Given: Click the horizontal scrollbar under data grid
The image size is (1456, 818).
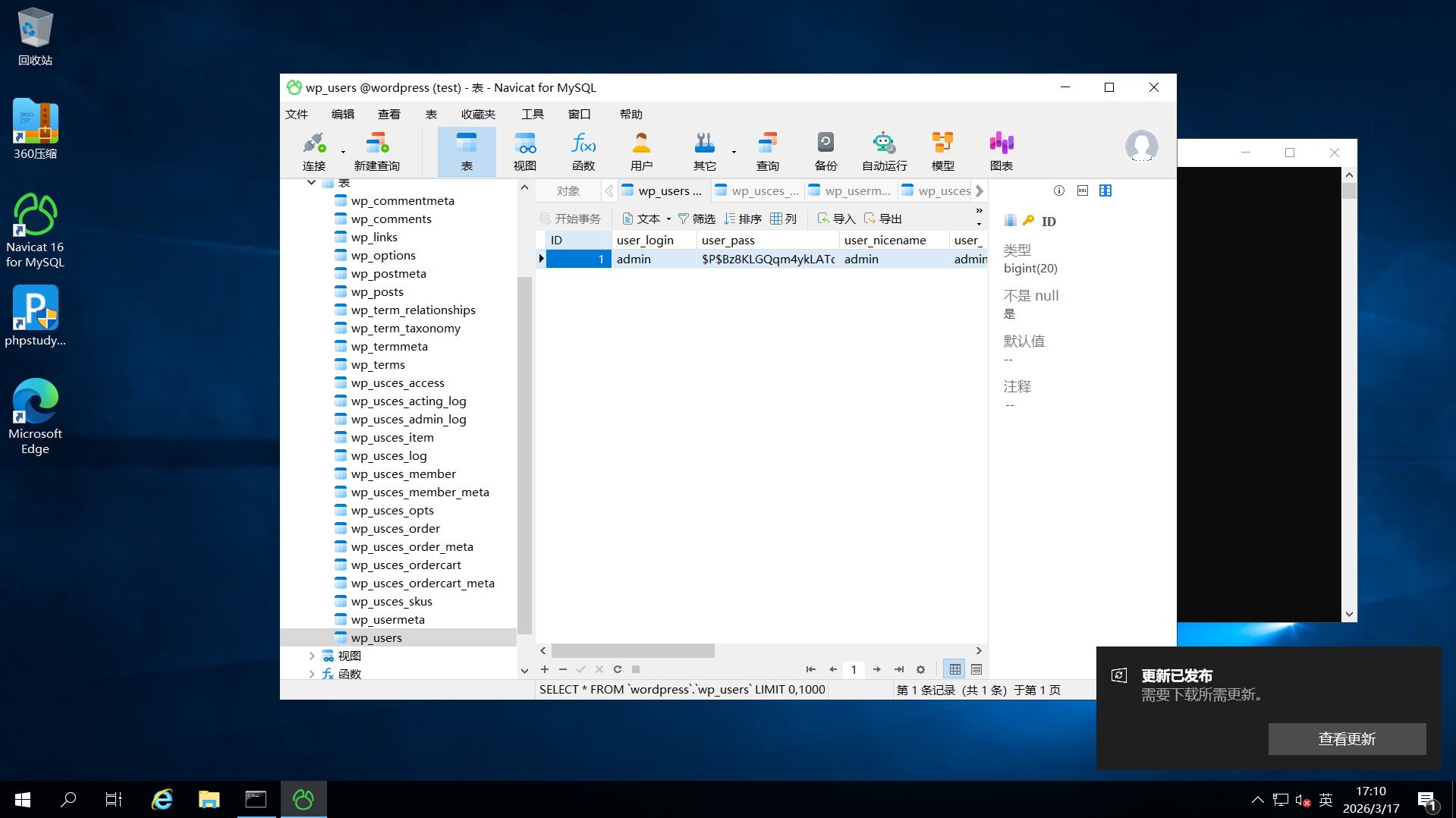Looking at the screenshot, I should tap(633, 651).
